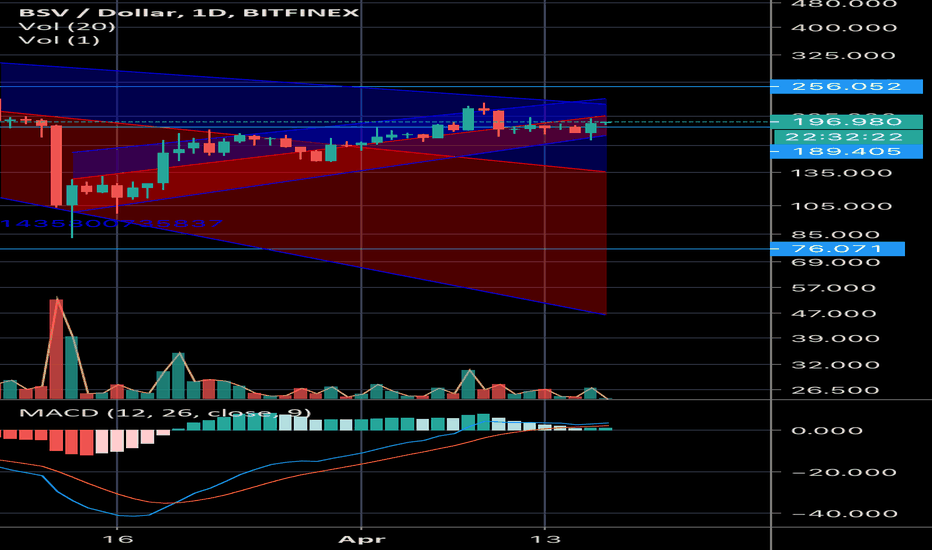
Task: Click the Apr date label
Action: (x=361, y=539)
